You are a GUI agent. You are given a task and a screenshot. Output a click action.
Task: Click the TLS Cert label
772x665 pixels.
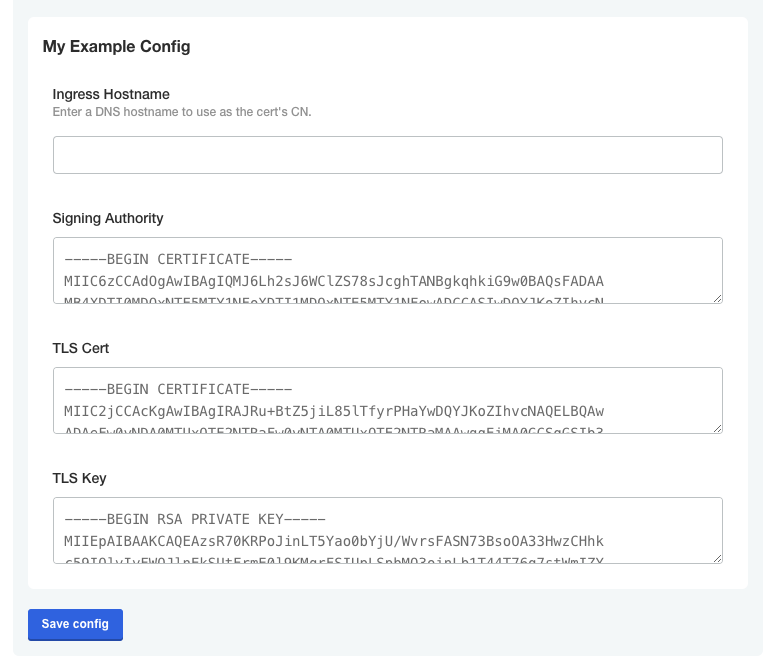click(81, 348)
